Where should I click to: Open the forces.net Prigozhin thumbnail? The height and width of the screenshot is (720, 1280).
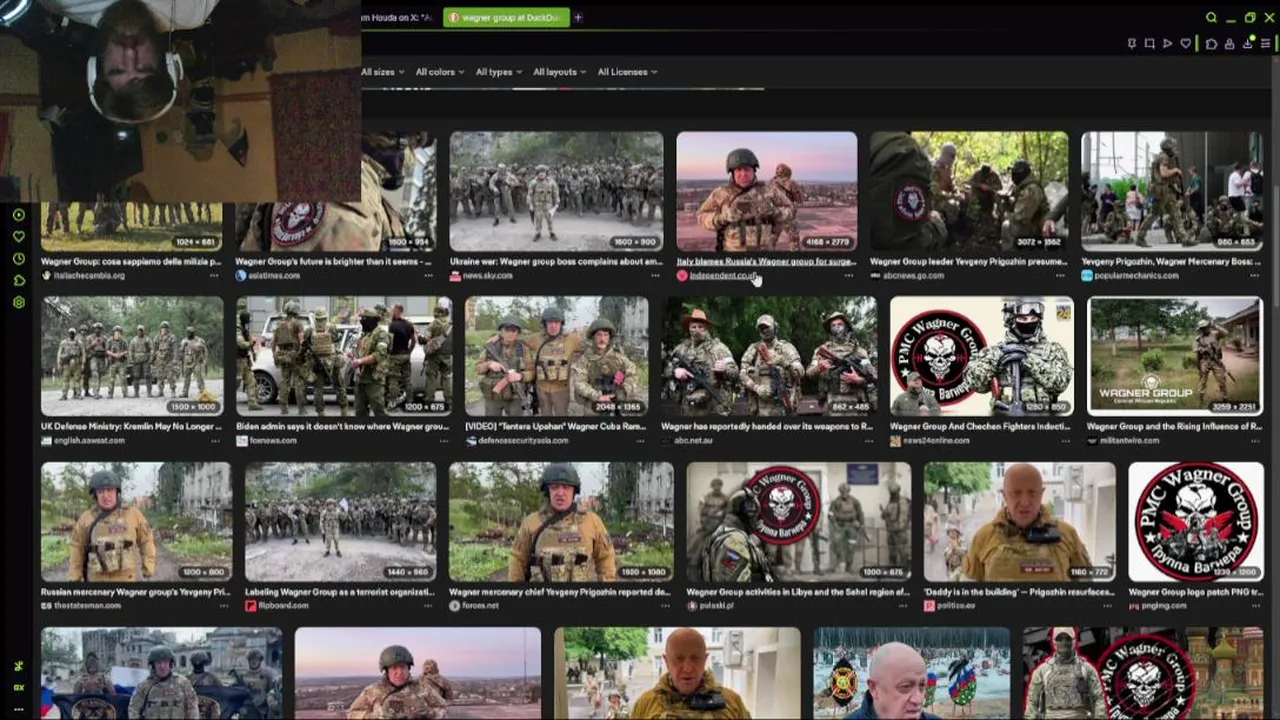click(561, 521)
